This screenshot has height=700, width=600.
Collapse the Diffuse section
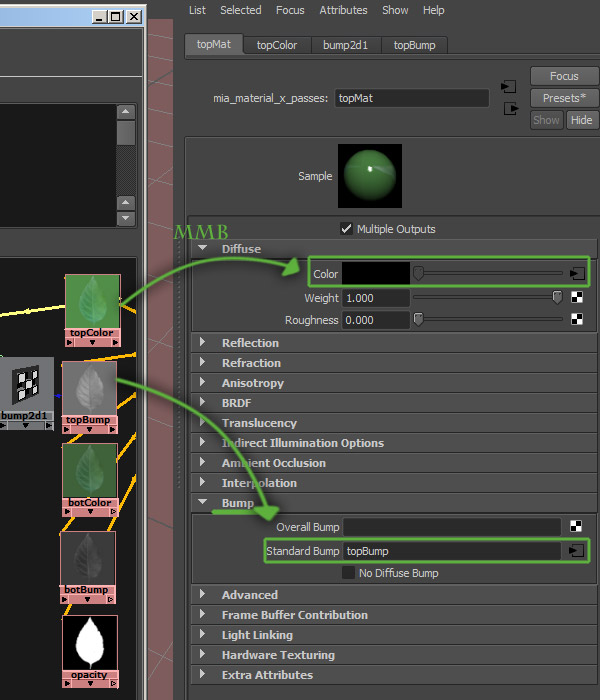point(203,248)
